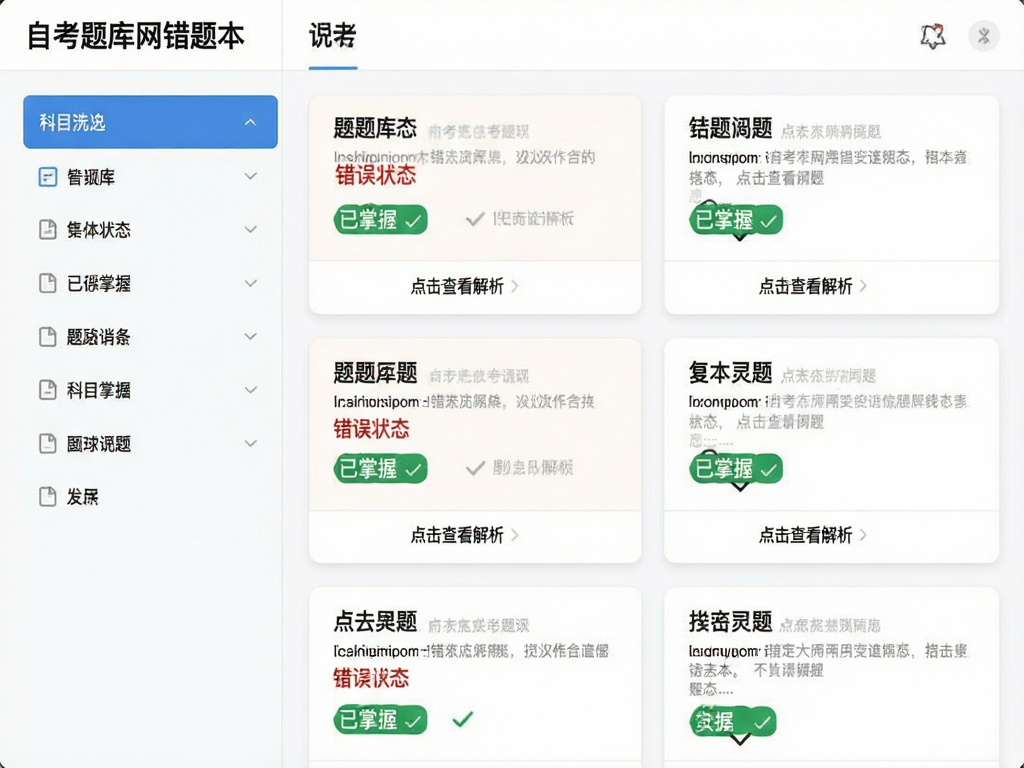
Task: Click the 科目掌握 document icon
Action: [48, 390]
